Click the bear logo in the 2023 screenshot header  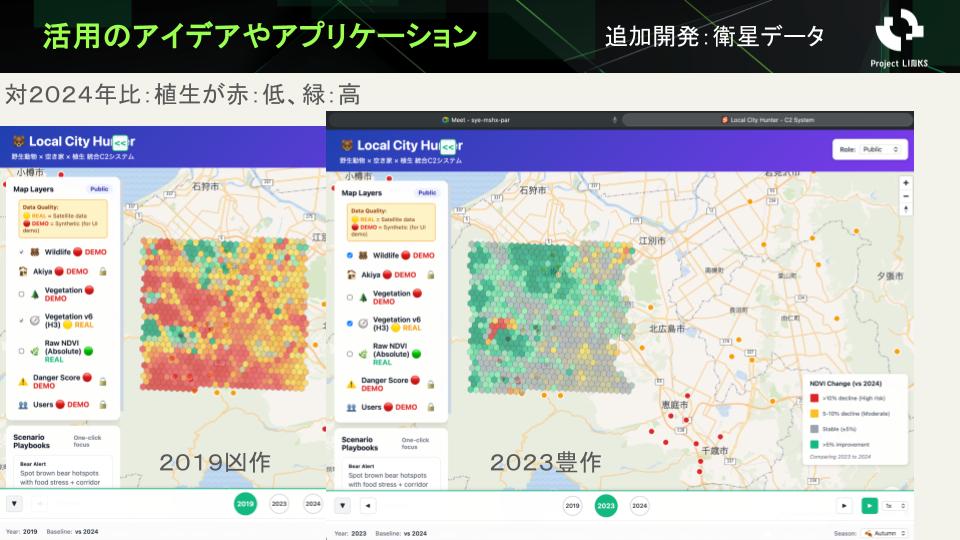(x=347, y=145)
